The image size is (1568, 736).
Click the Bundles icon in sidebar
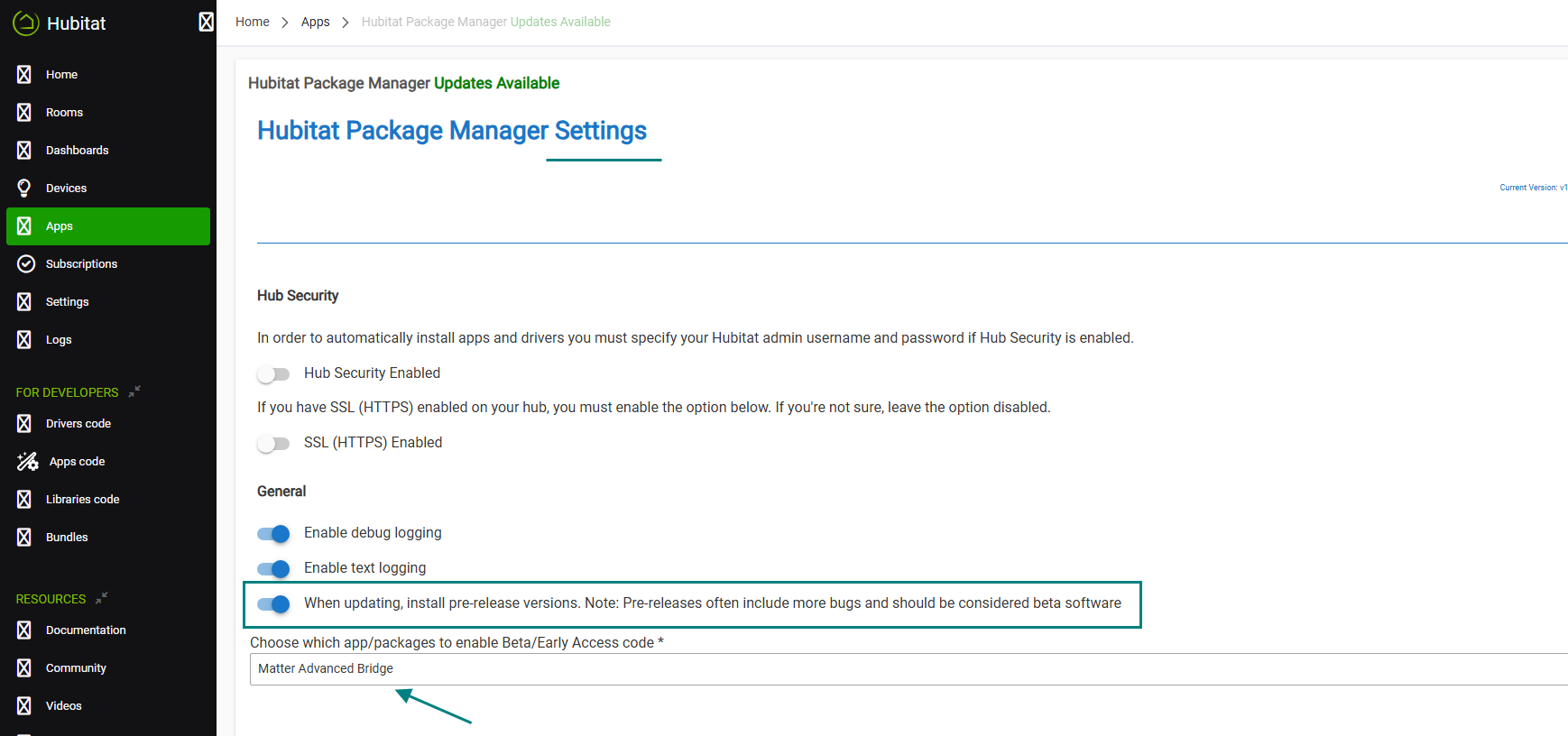(24, 537)
